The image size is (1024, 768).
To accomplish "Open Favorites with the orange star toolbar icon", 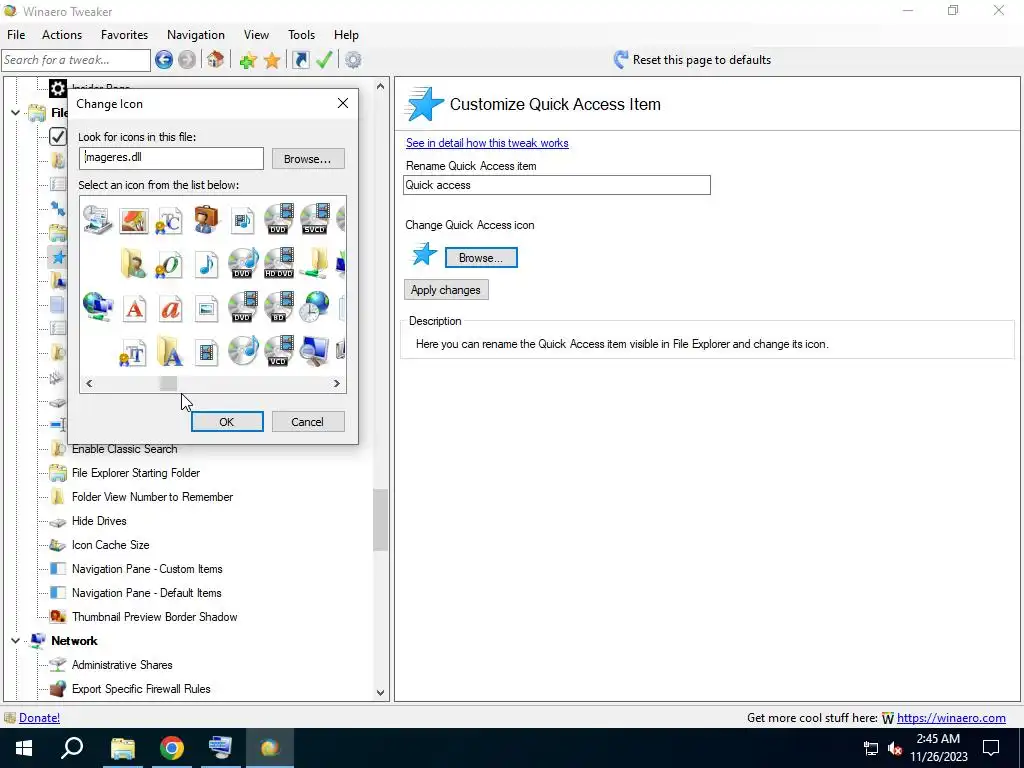I will [x=272, y=60].
